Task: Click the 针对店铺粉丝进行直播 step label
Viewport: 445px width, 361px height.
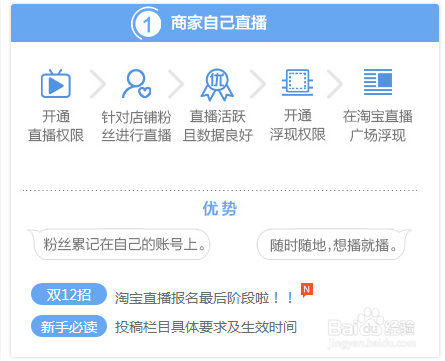Action: tap(136, 126)
